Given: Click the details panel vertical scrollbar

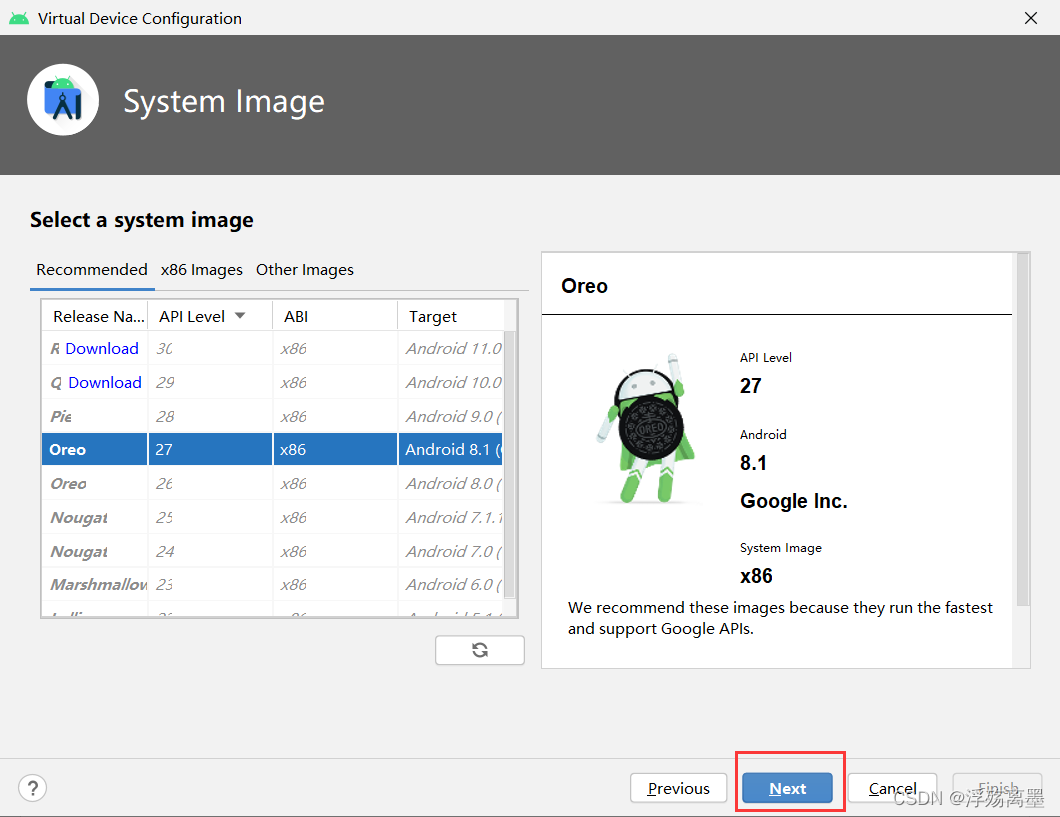Looking at the screenshot, I should [1023, 429].
